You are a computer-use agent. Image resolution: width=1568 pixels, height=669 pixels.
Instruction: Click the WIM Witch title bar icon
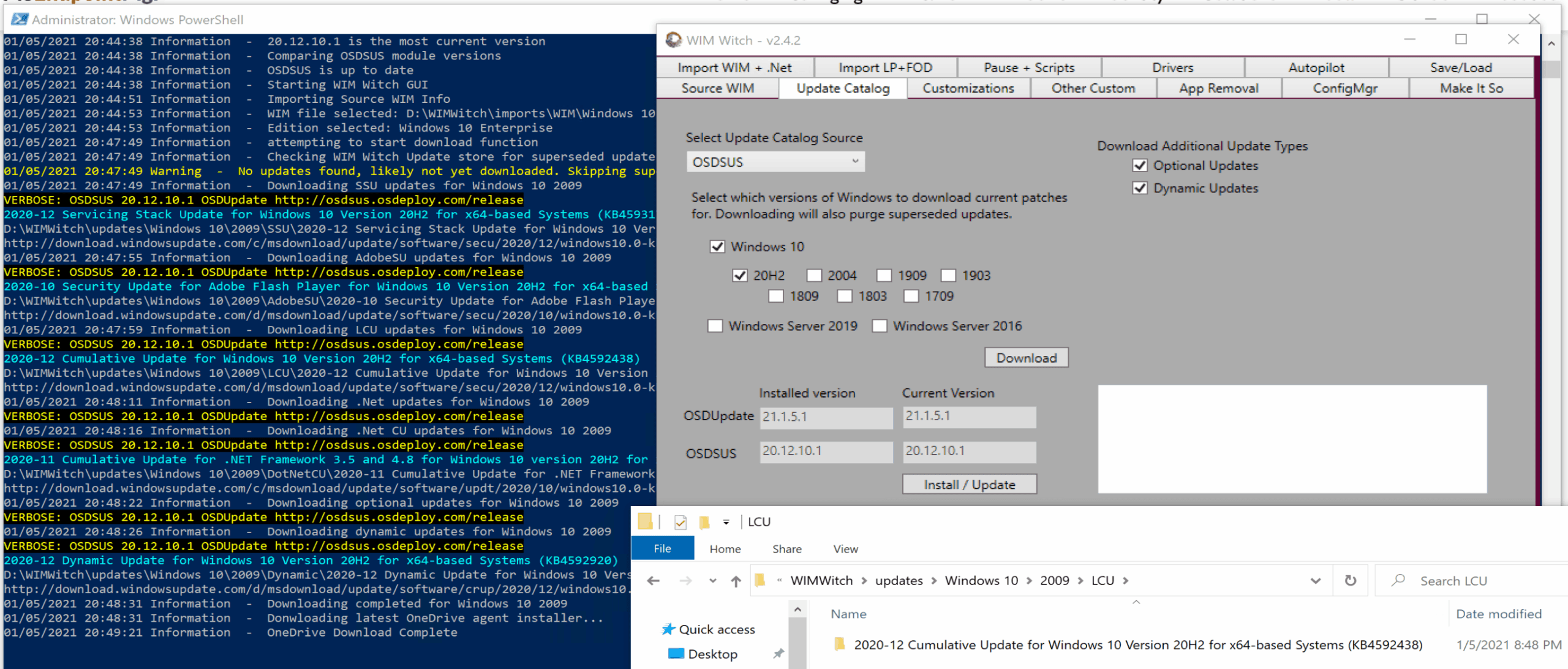click(673, 40)
